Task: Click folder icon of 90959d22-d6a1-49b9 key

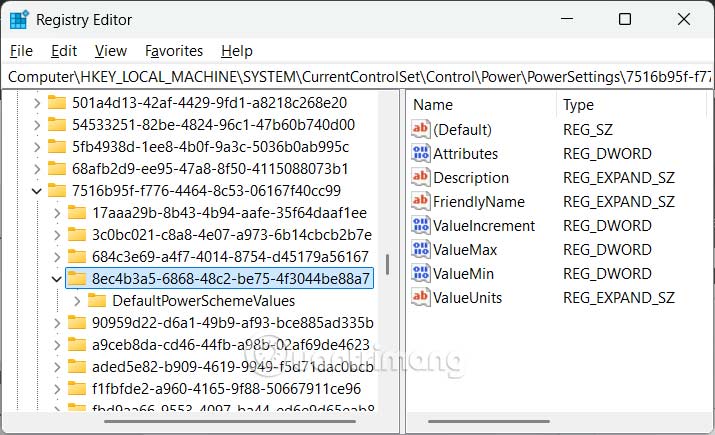Action: 77,322
